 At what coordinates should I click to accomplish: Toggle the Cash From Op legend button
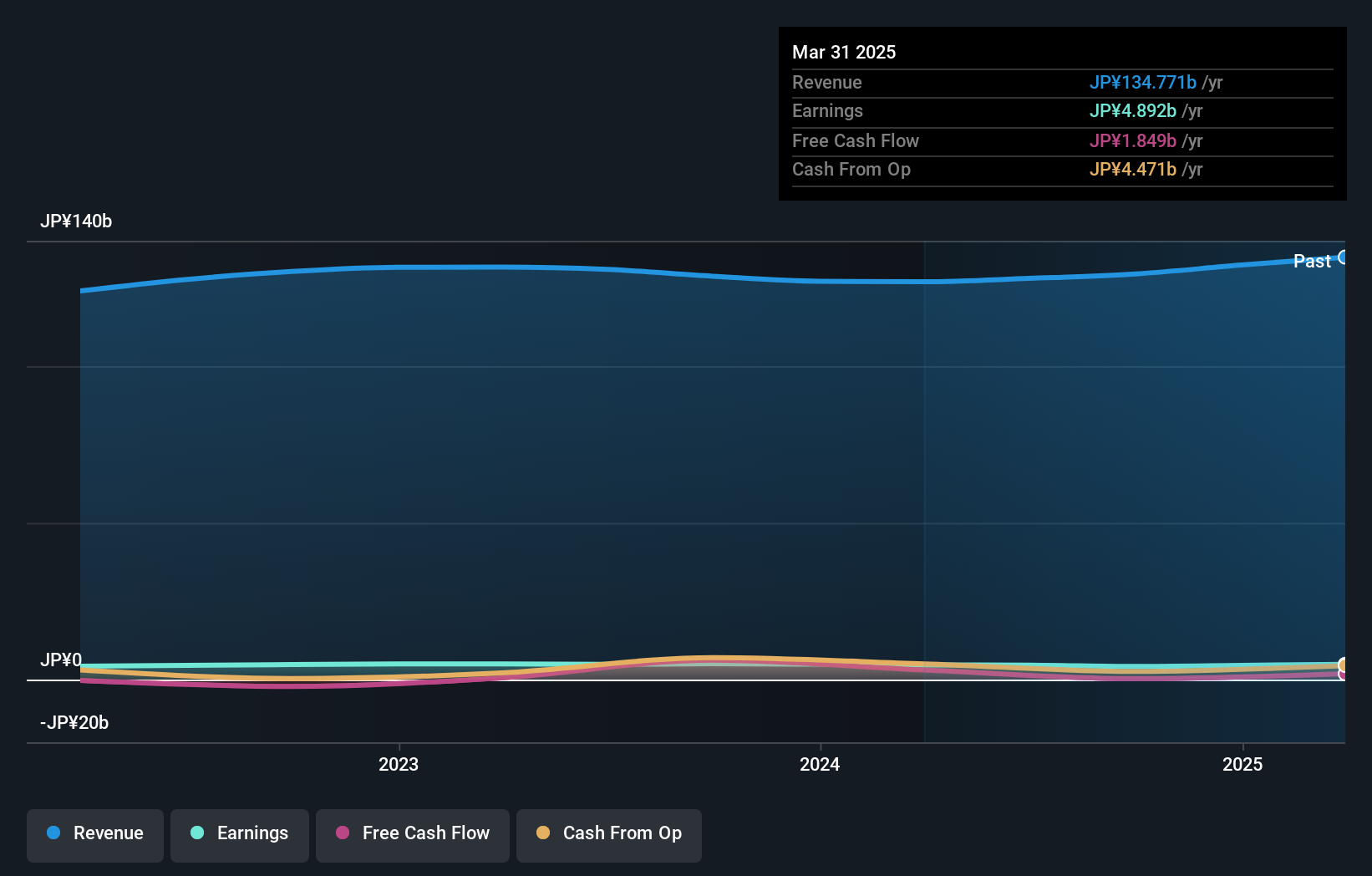pyautogui.click(x=609, y=835)
